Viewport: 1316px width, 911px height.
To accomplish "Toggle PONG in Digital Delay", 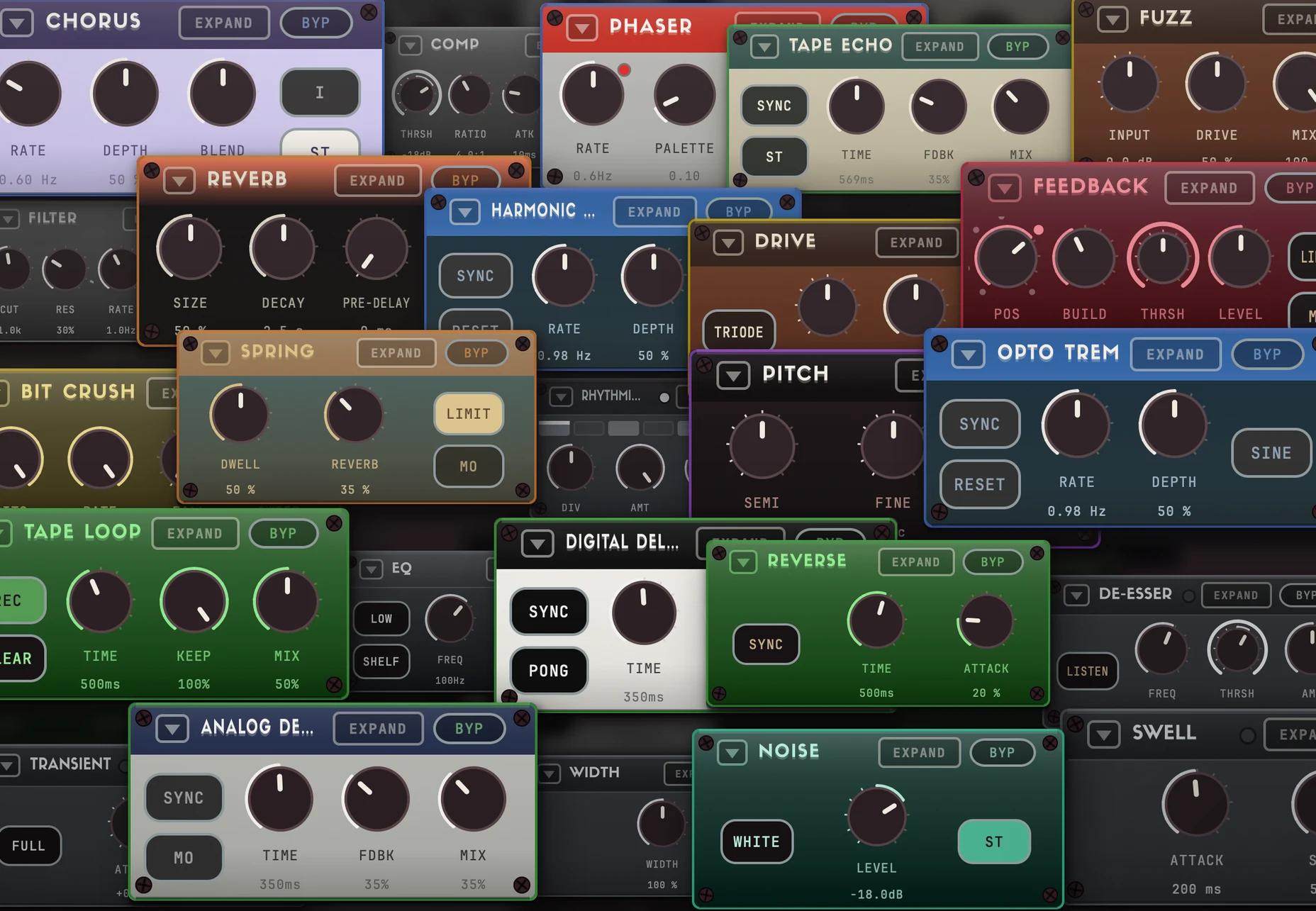I will click(549, 671).
